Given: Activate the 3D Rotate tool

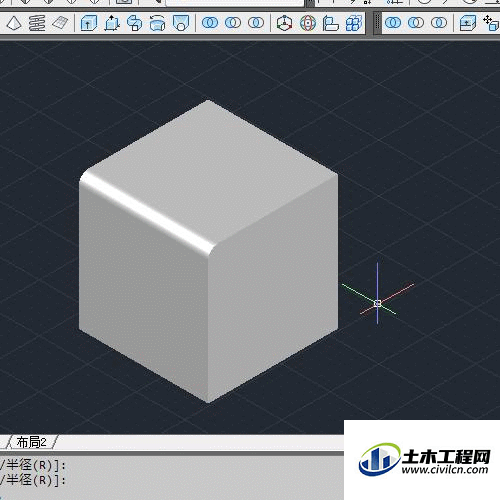Looking at the screenshot, I should tap(308, 23).
